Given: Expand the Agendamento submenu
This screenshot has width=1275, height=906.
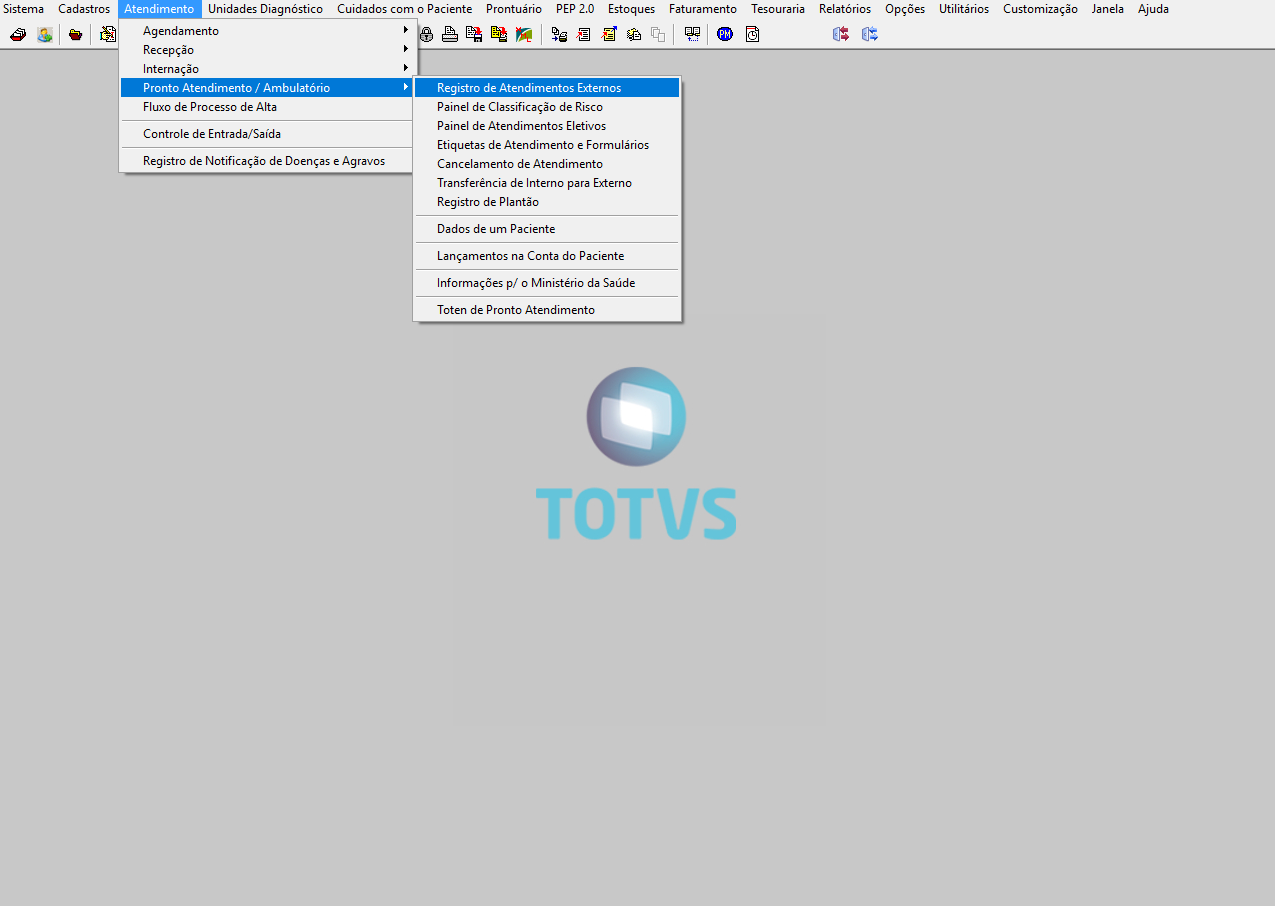Looking at the screenshot, I should (x=267, y=31).
